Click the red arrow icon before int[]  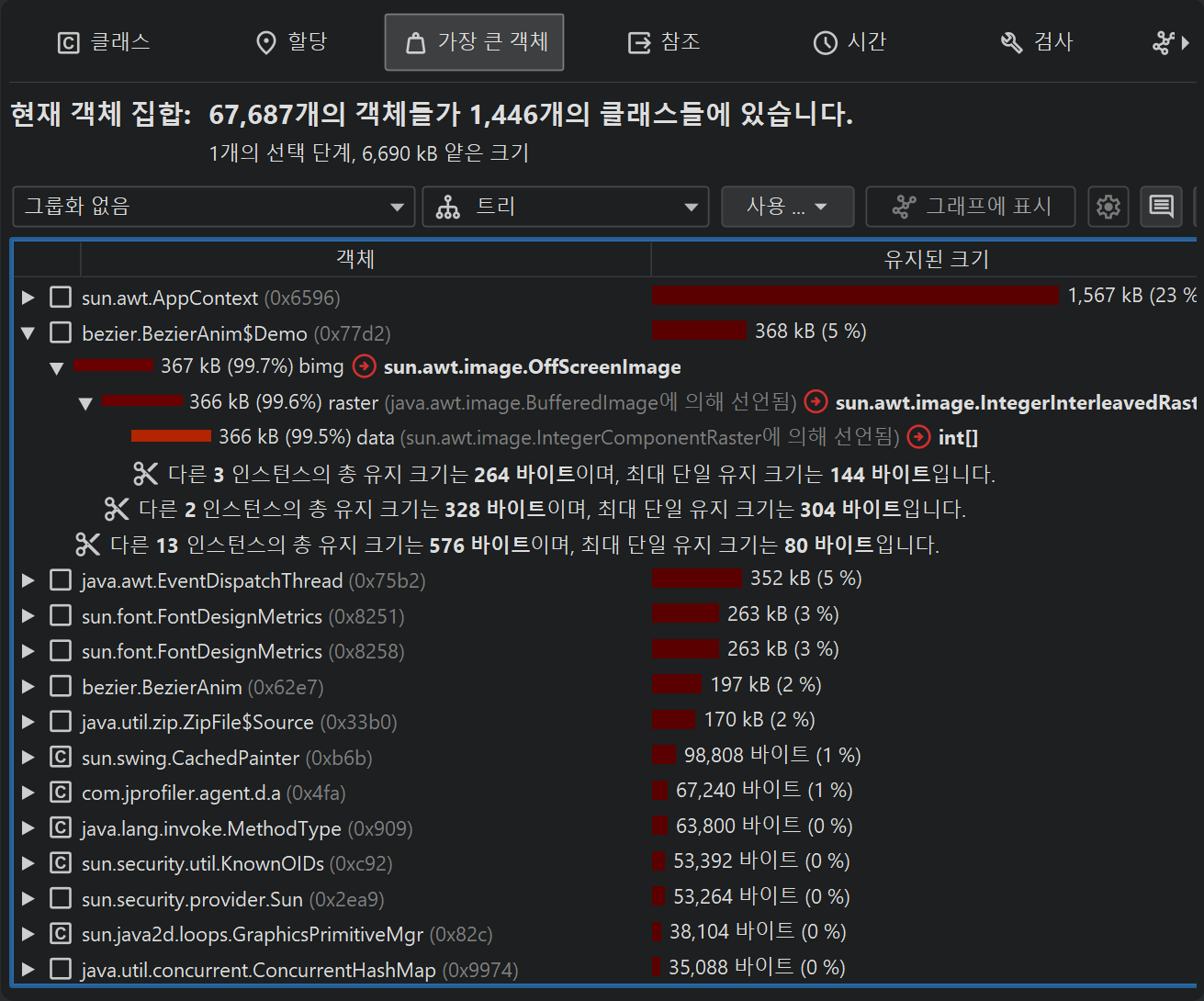[918, 437]
